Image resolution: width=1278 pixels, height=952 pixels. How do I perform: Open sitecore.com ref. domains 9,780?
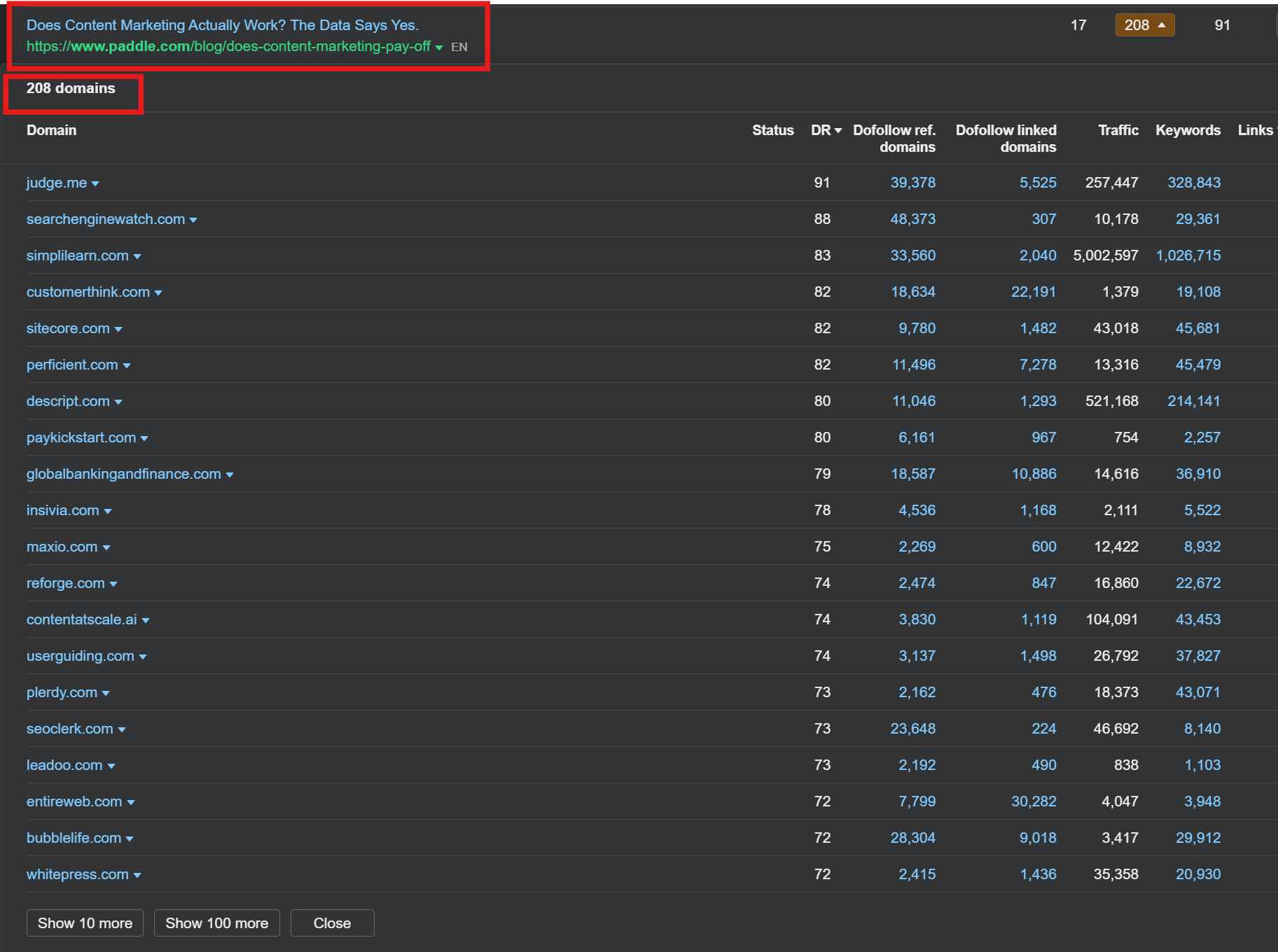click(917, 328)
